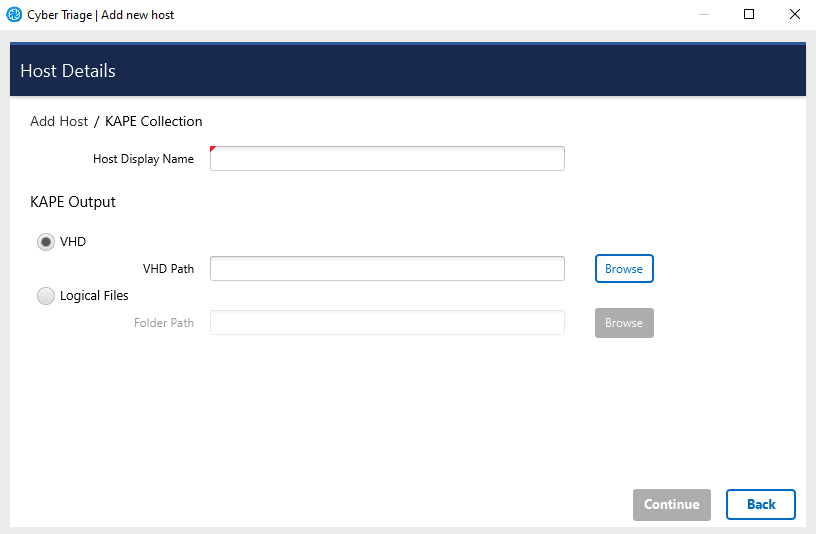Image resolution: width=816 pixels, height=534 pixels.
Task: Go Back to the previous step
Action: click(x=760, y=504)
